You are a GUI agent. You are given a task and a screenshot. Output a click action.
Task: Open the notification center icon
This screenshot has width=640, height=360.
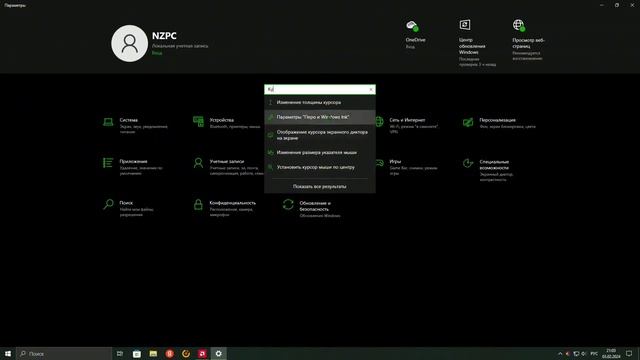pos(629,353)
